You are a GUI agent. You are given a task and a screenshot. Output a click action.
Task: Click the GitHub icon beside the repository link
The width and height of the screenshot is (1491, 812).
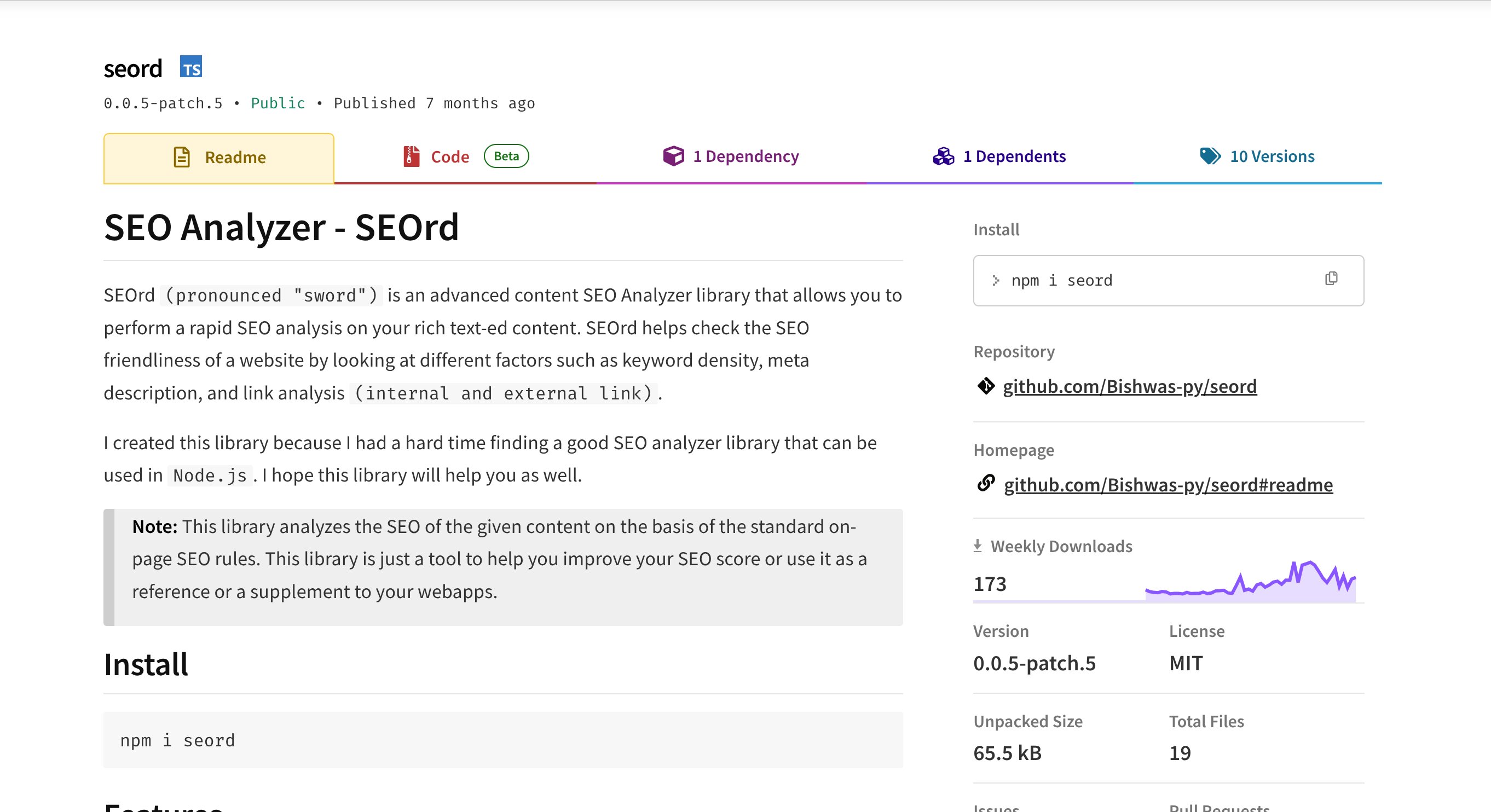pyautogui.click(x=986, y=386)
